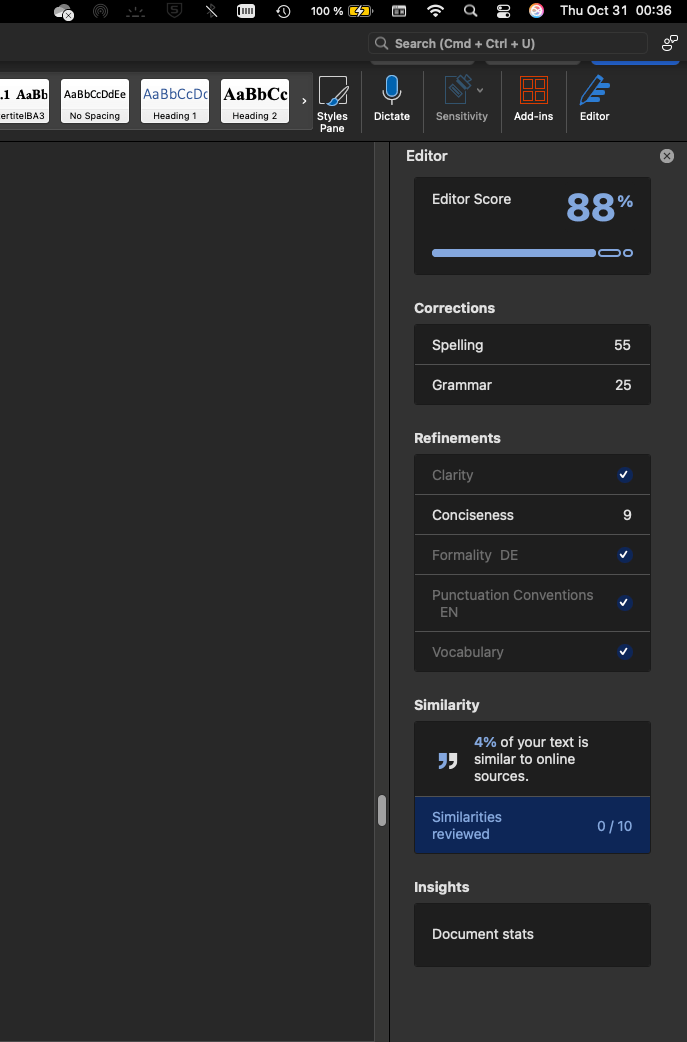The height and width of the screenshot is (1042, 687).
Task: Open the Formality DE refinement row
Action: (x=532, y=555)
